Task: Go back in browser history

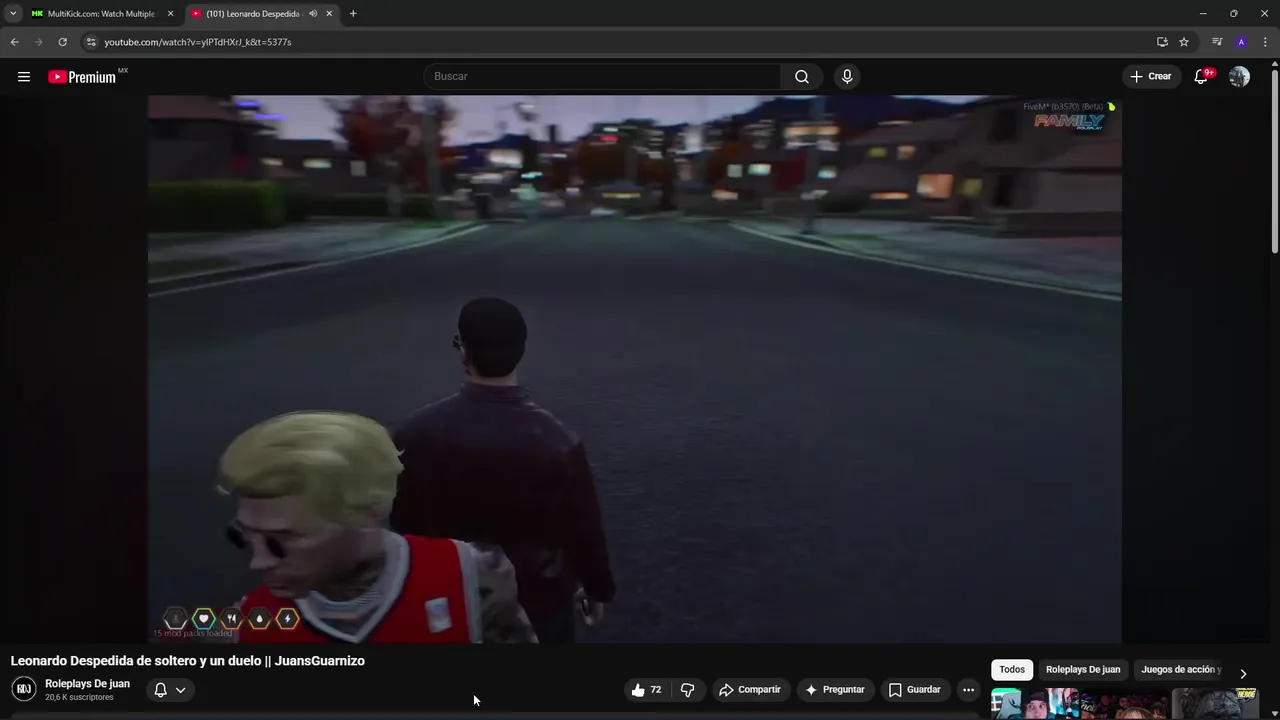Action: pyautogui.click(x=14, y=42)
